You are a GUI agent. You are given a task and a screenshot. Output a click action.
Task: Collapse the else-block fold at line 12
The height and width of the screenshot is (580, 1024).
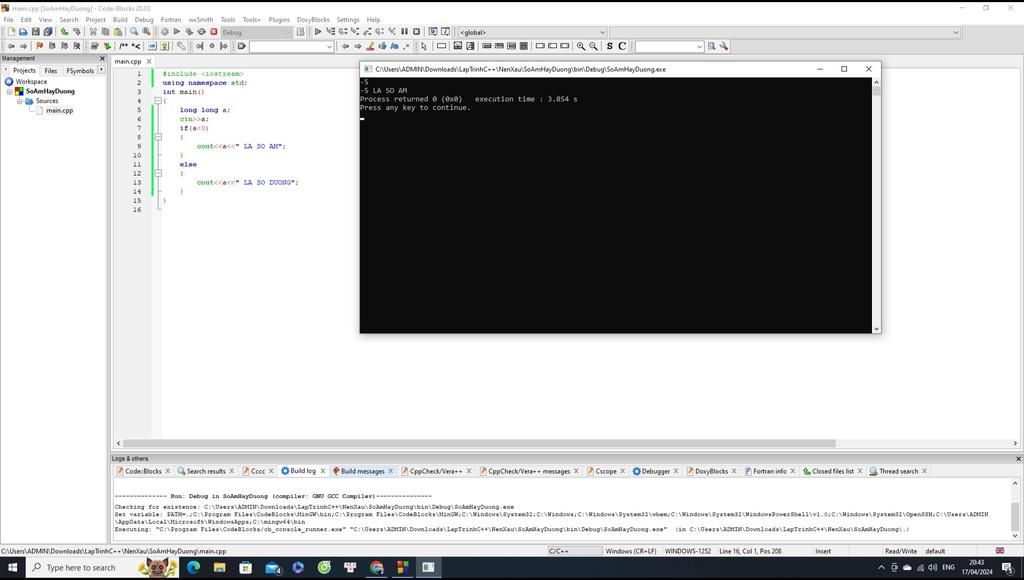tap(158, 173)
